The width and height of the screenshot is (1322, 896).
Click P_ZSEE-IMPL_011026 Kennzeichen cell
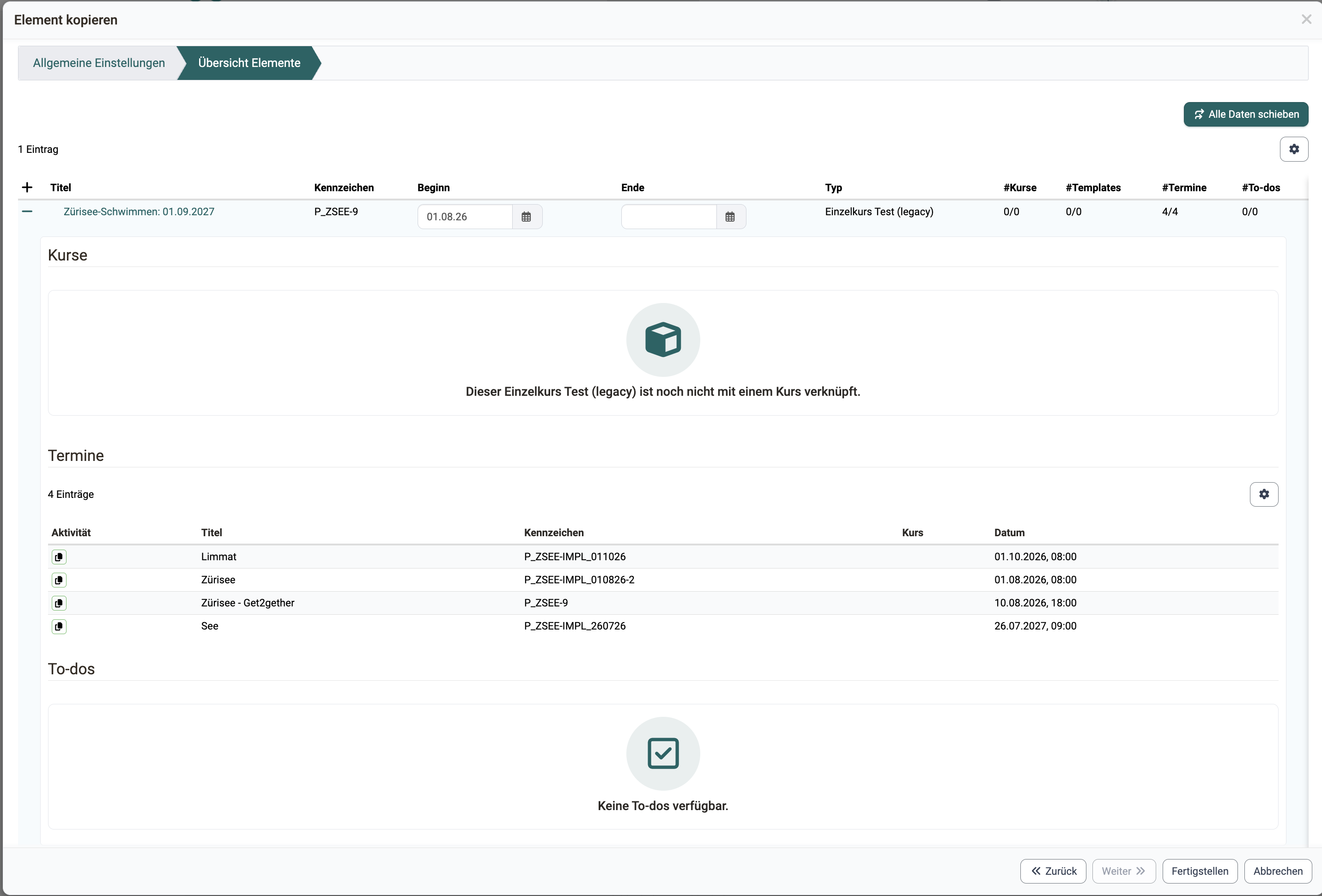click(x=575, y=557)
